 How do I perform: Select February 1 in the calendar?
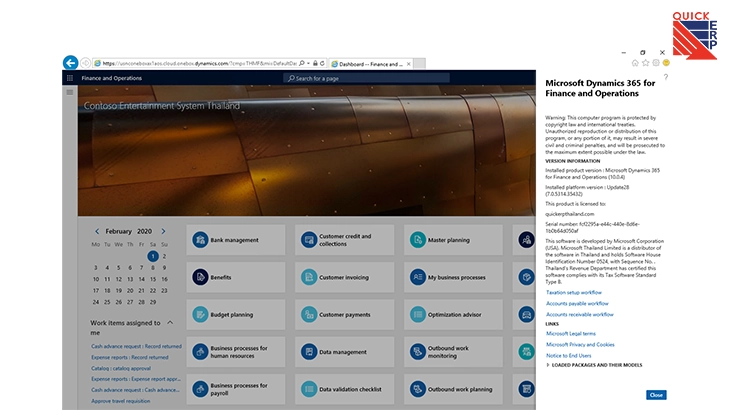[153, 256]
